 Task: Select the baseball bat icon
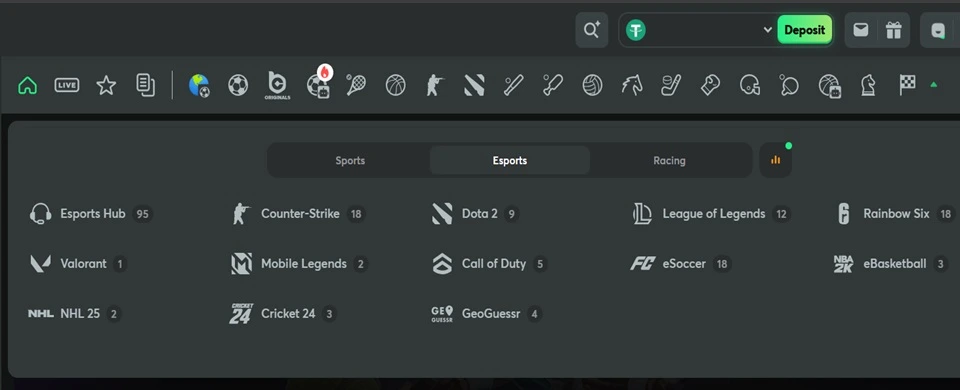click(513, 85)
